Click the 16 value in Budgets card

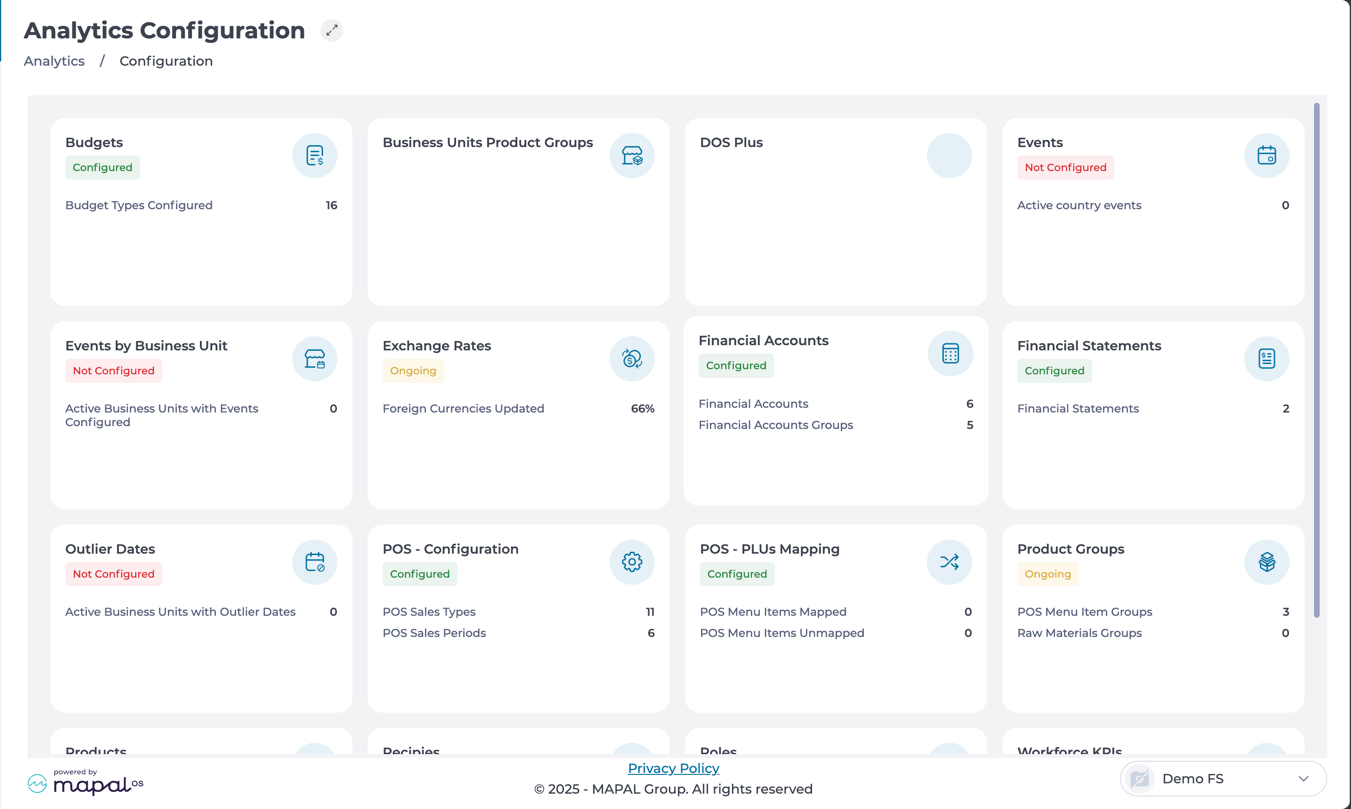click(x=331, y=205)
